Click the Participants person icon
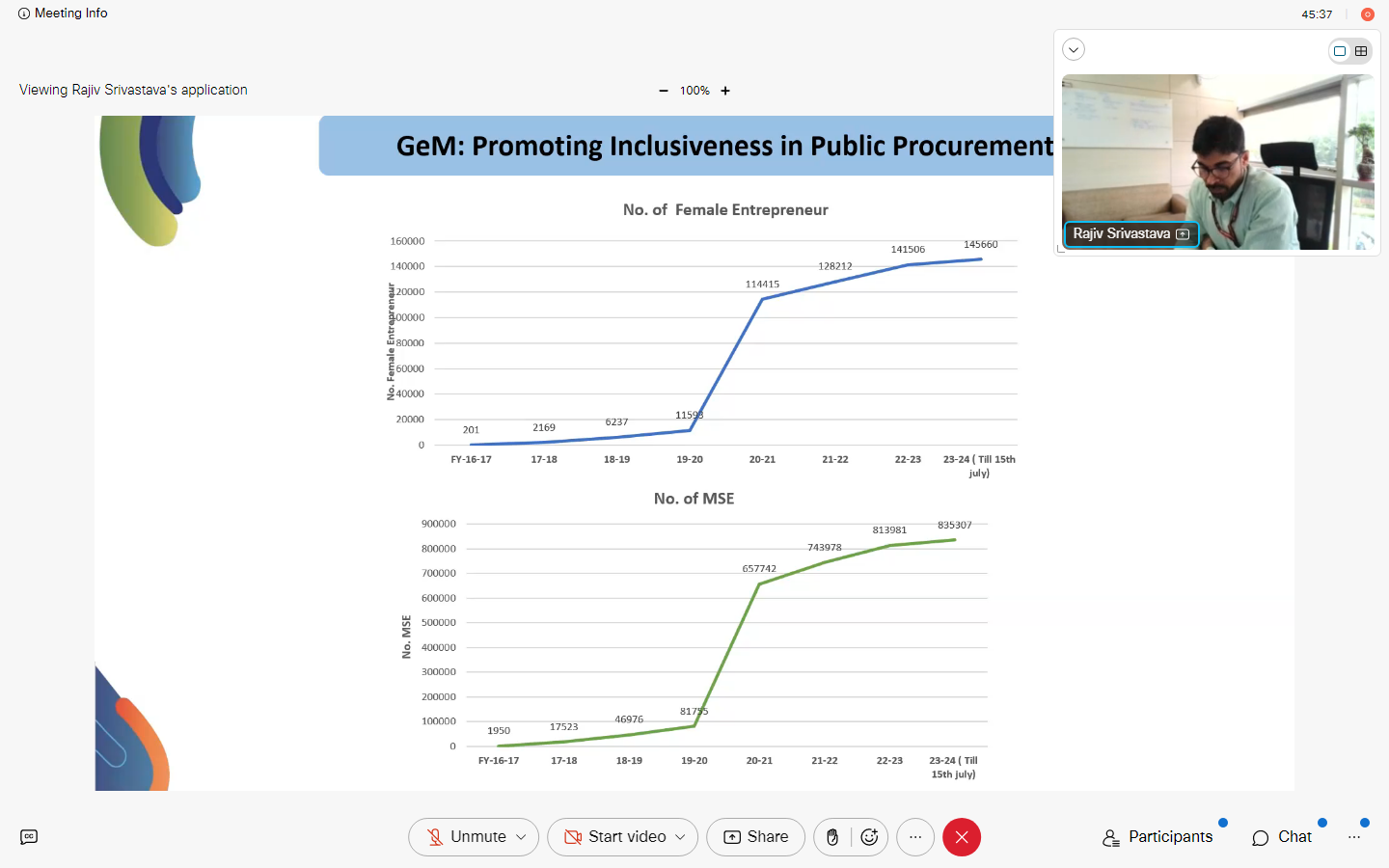The image size is (1389, 868). [1111, 838]
